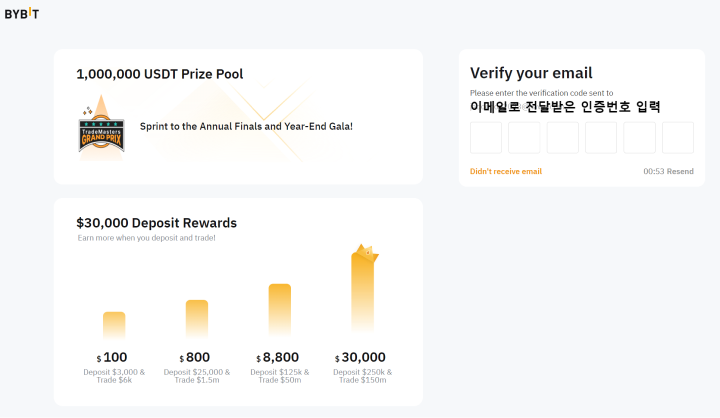Open the "Didn't receive email" link
This screenshot has height=418, width=720.
pos(506,171)
